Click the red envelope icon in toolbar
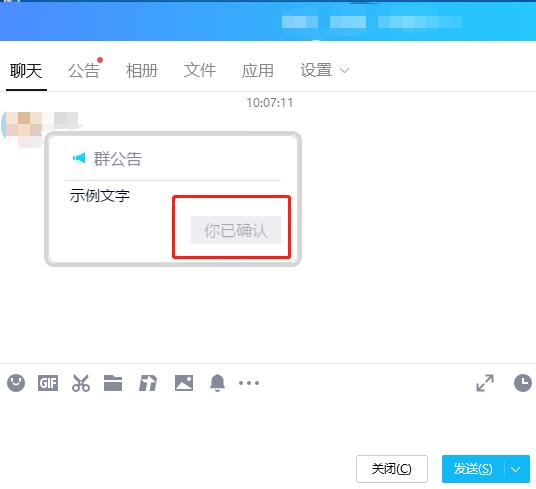536x489 pixels. click(x=148, y=383)
